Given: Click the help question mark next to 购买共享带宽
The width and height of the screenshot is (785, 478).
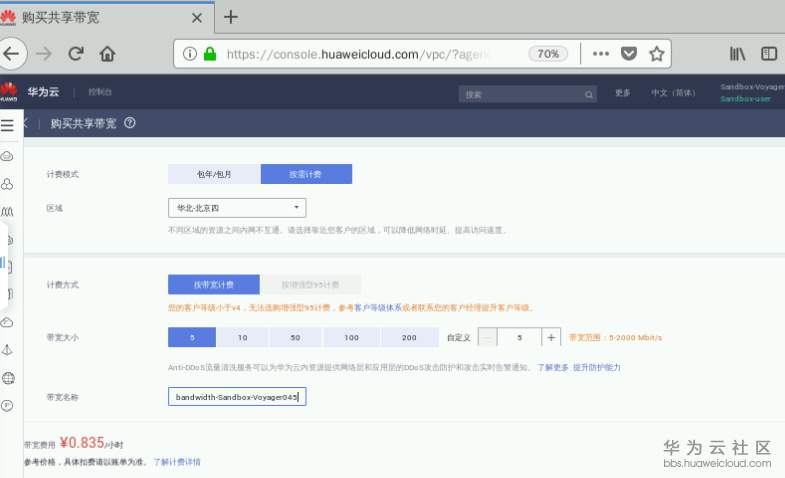Looking at the screenshot, I should [130, 123].
